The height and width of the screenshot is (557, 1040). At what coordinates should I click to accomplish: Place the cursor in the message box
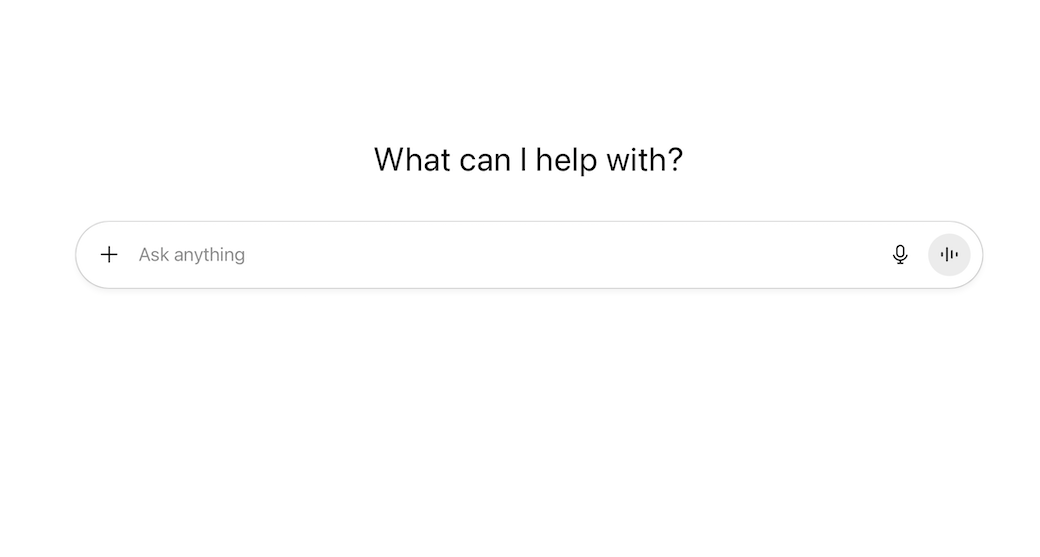click(500, 255)
